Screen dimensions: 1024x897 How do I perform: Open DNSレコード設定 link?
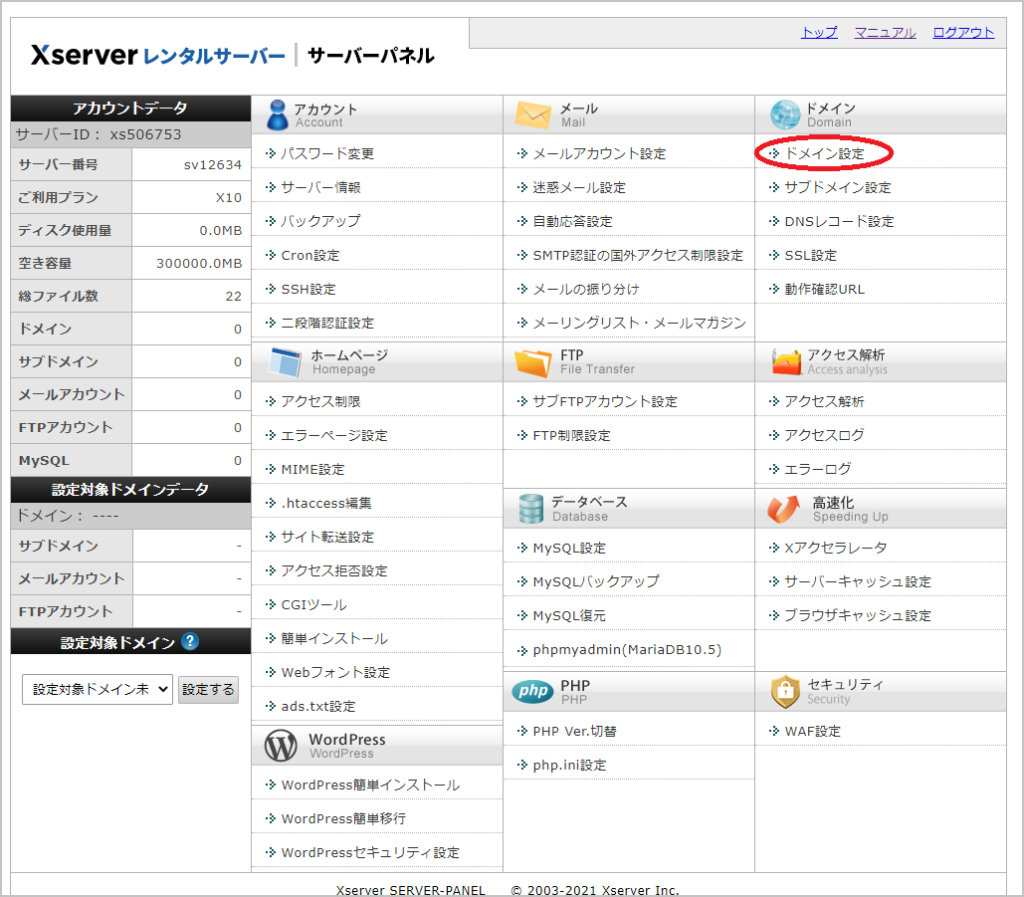[x=839, y=221]
